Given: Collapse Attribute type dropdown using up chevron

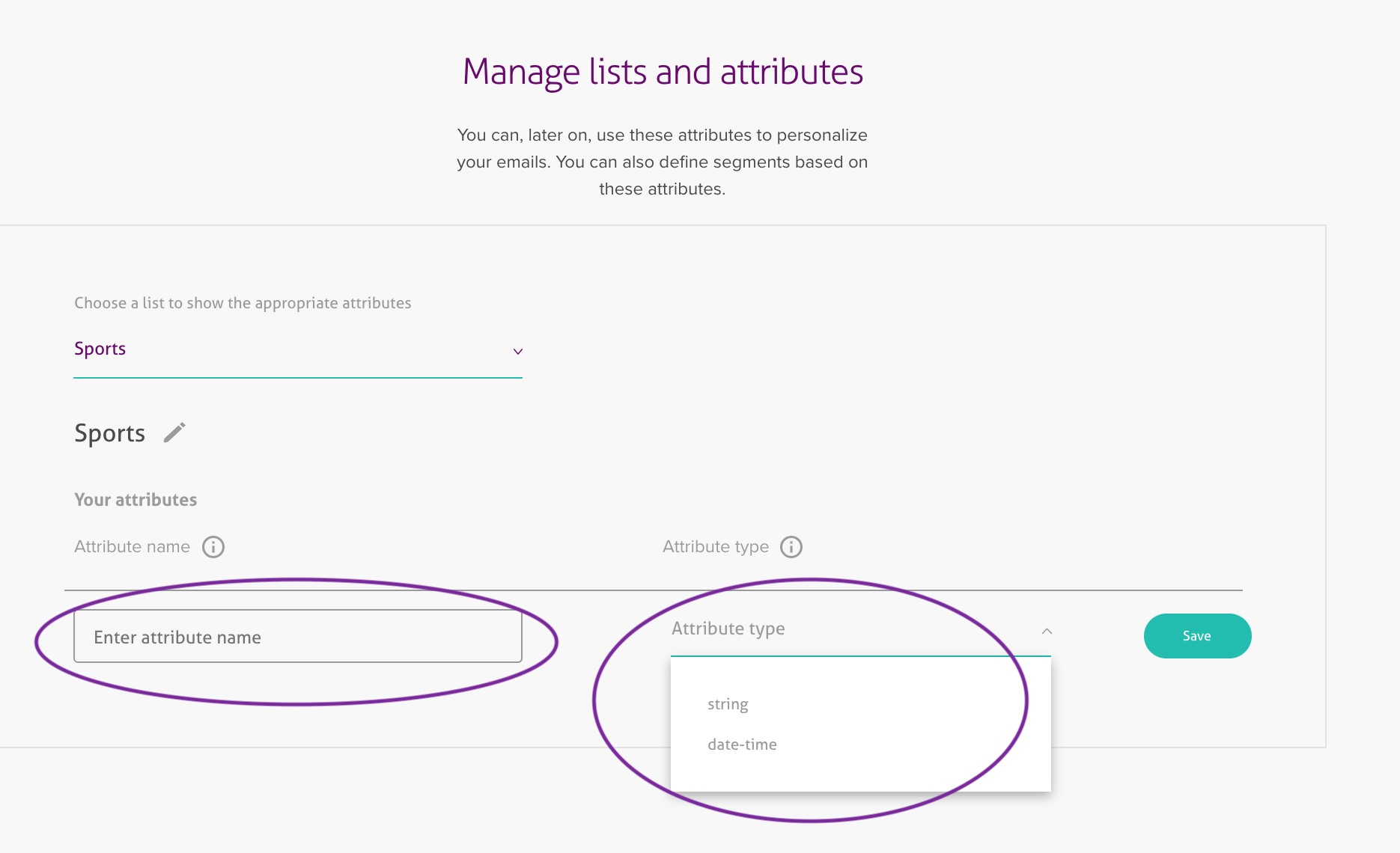Looking at the screenshot, I should (1047, 632).
